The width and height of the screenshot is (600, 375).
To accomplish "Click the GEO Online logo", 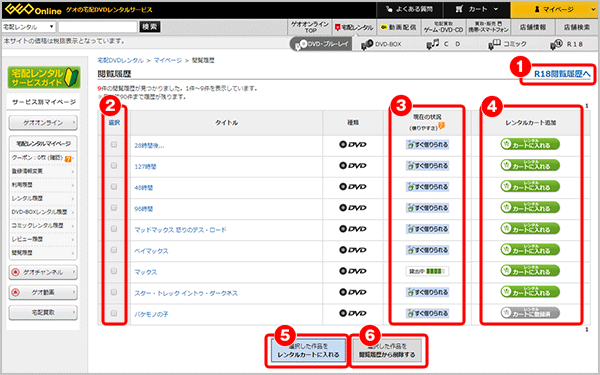I will [x=33, y=9].
